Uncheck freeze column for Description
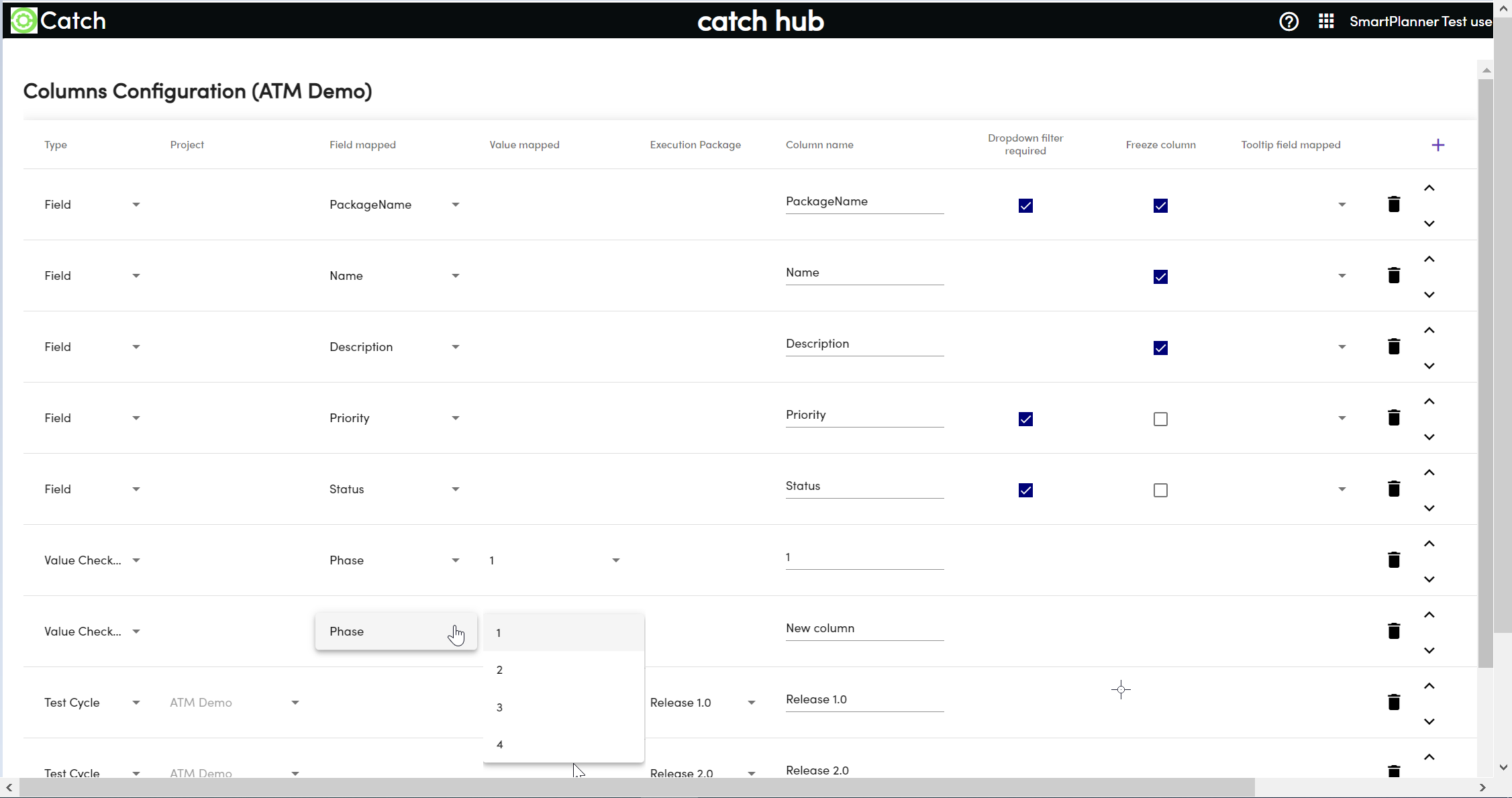 click(1160, 348)
